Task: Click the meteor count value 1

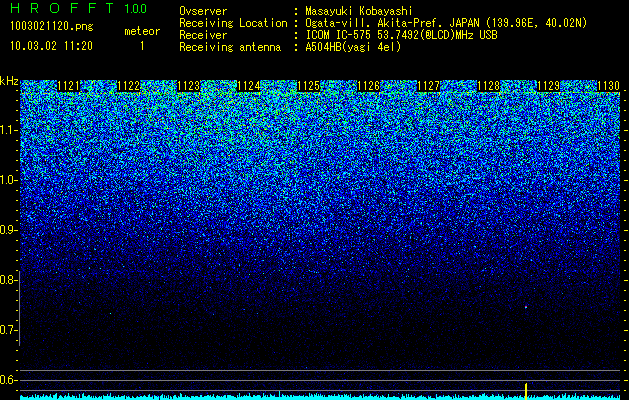Action: pyautogui.click(x=142, y=46)
